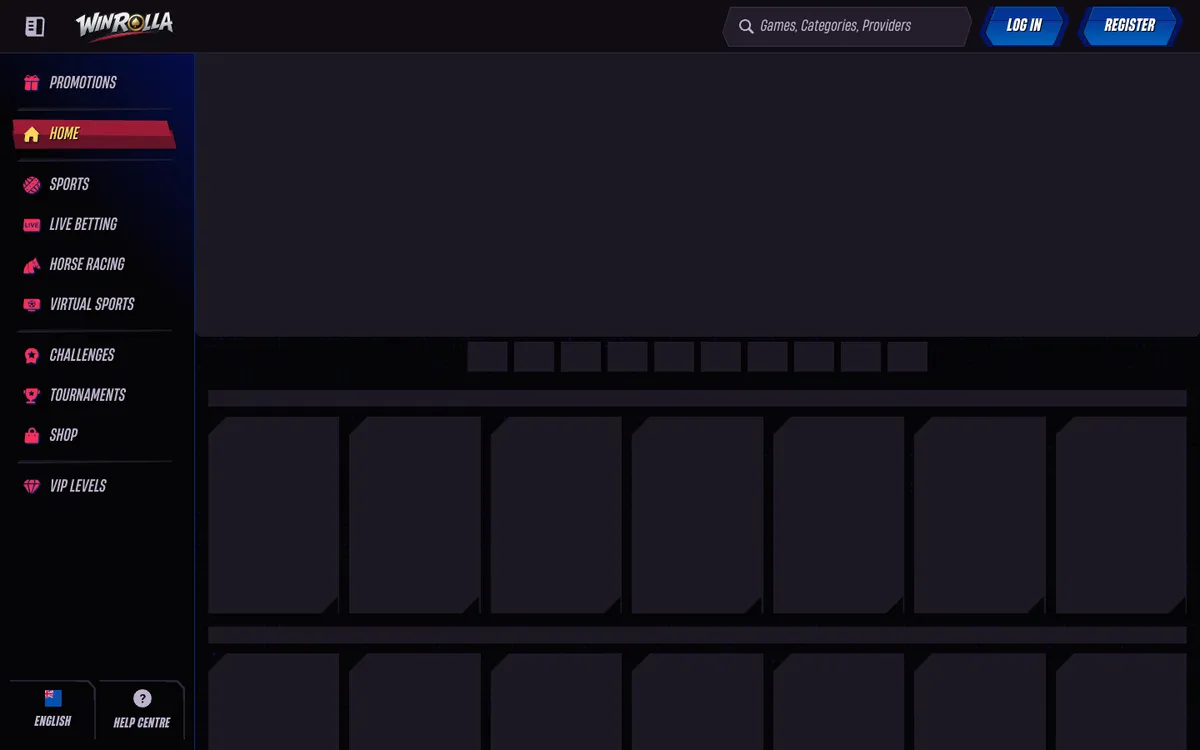
Task: Click the Home house icon
Action: [32, 134]
